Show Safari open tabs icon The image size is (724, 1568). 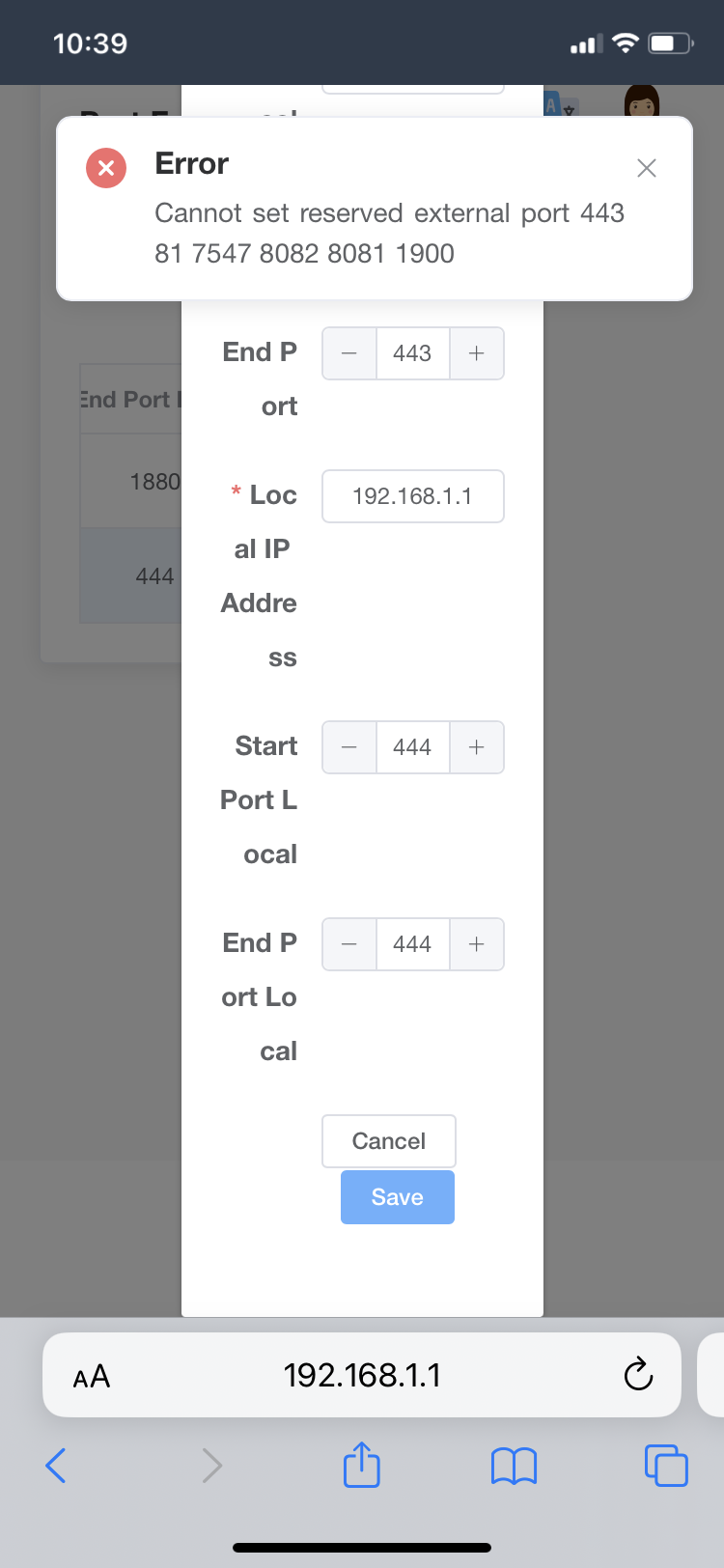(666, 1465)
